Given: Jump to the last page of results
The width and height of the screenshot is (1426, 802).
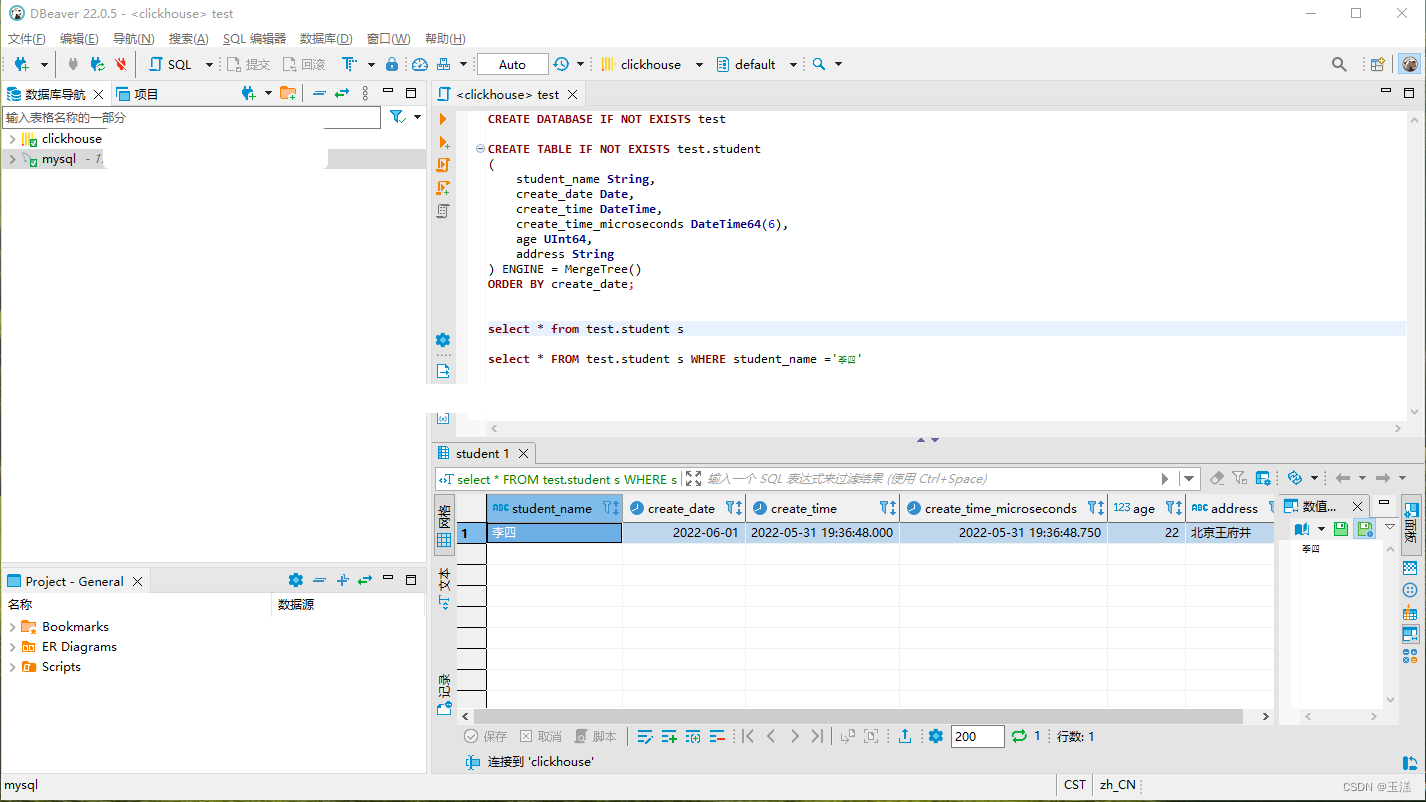Looking at the screenshot, I should (817, 736).
